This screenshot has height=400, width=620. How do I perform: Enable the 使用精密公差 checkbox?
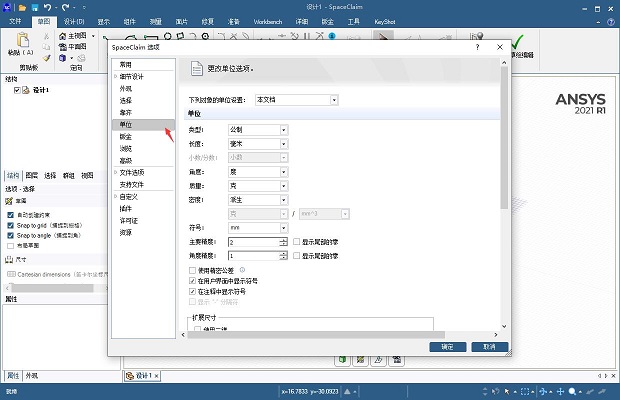coord(192,270)
